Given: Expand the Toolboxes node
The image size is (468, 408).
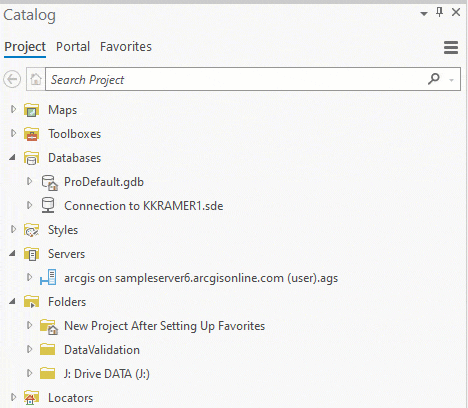Looking at the screenshot, I should (x=13, y=133).
